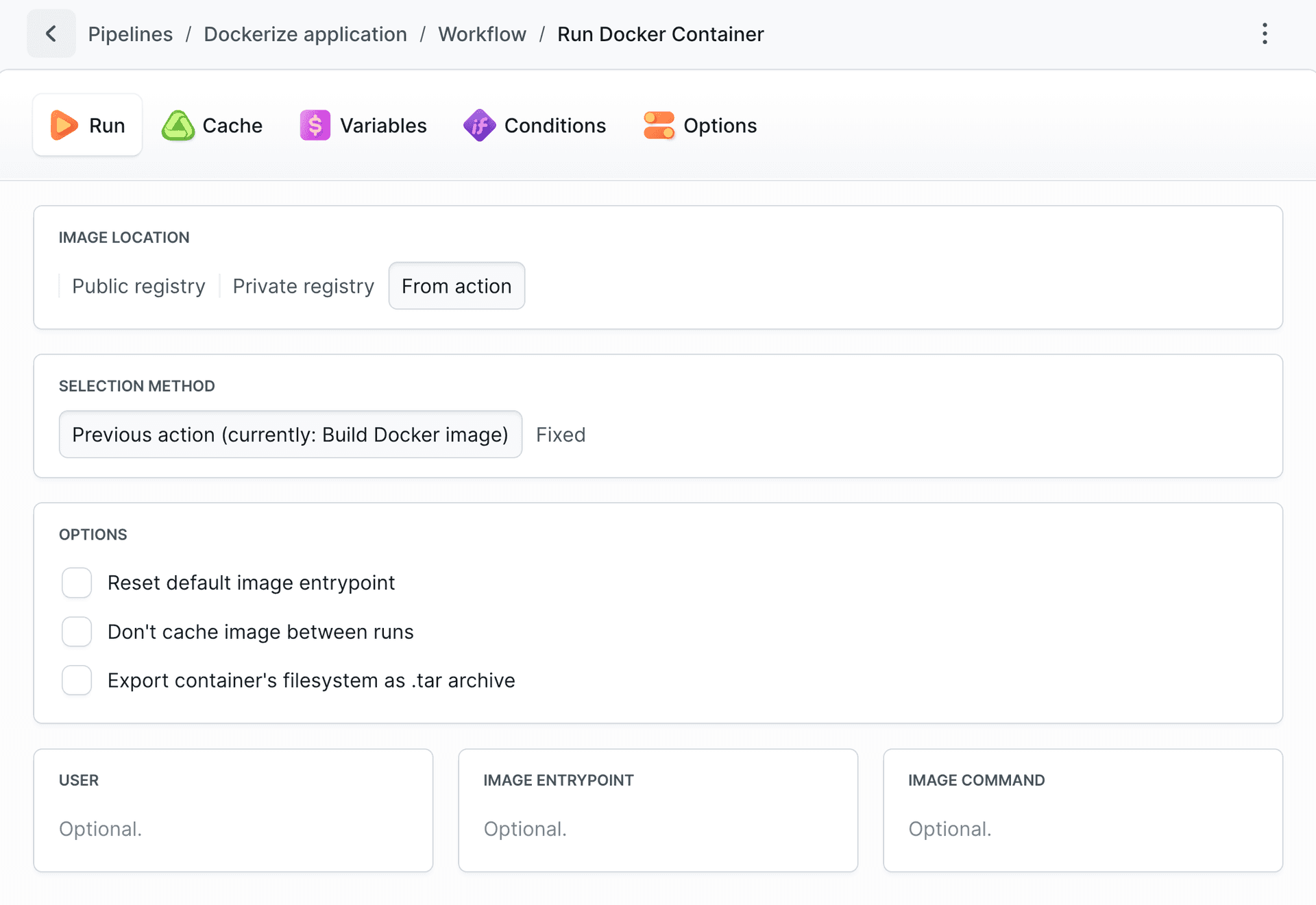The image size is (1316, 905).
Task: Select Public registry image location
Action: pos(139,286)
